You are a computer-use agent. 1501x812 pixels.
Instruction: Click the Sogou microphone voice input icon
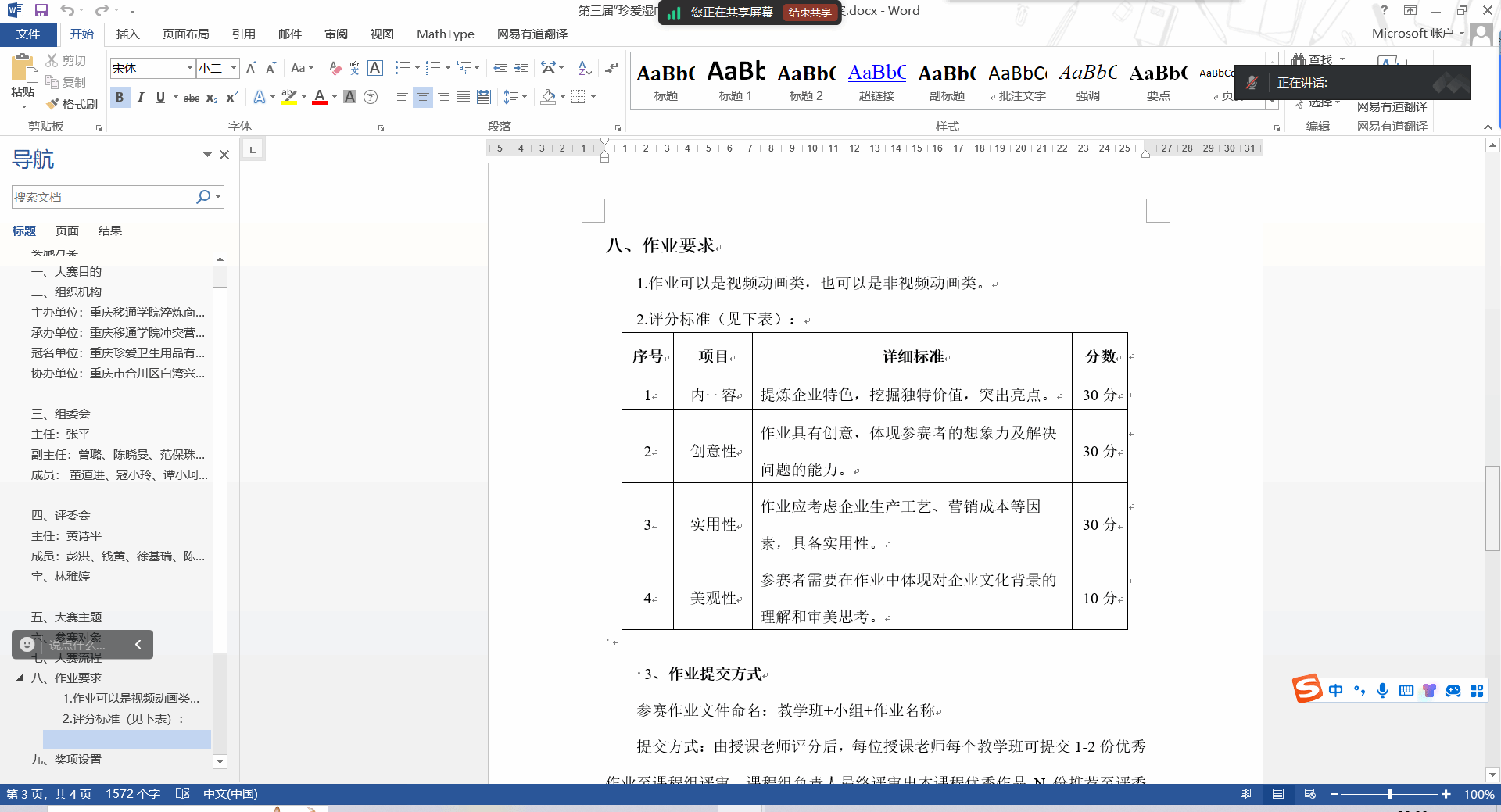click(1382, 690)
